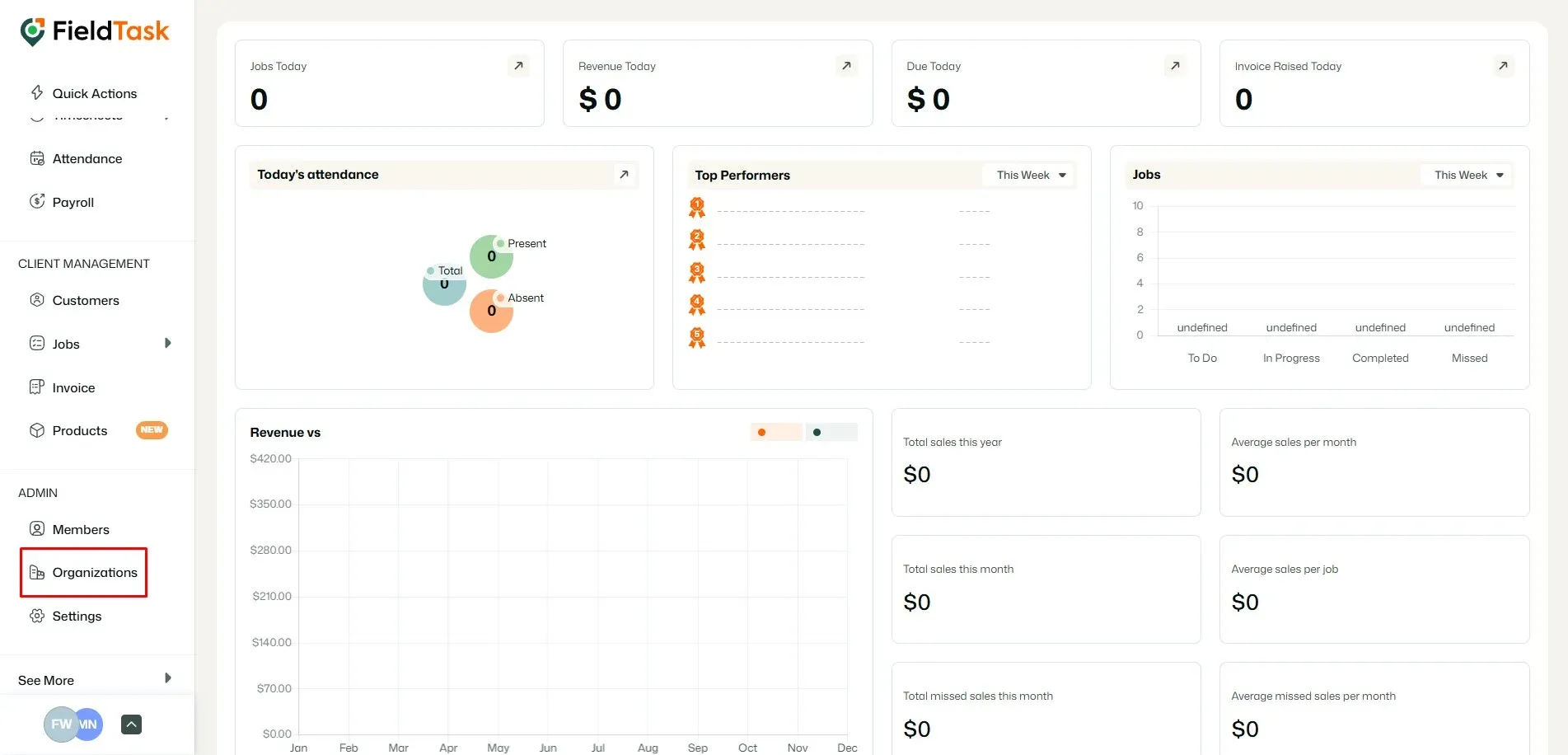Click Average sales per job card
Image resolution: width=1568 pixels, height=755 pixels.
point(1374,589)
